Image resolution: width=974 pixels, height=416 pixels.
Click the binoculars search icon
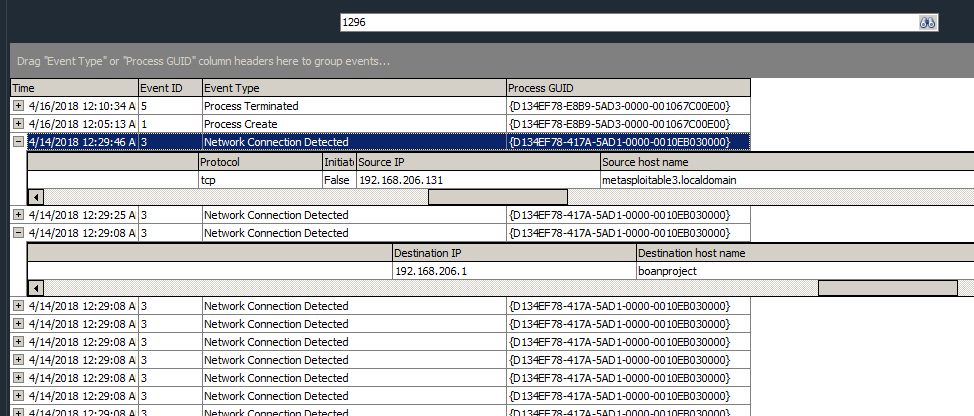click(x=927, y=22)
